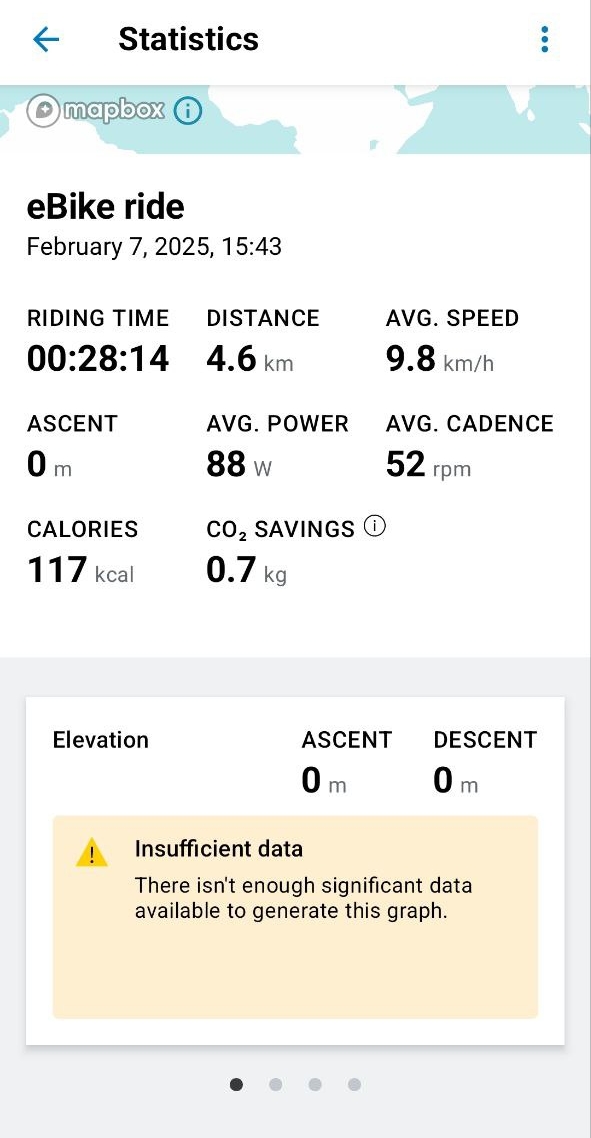Tap the 117 kcal calories value
This screenshot has height=1138, width=591.
coord(81,570)
